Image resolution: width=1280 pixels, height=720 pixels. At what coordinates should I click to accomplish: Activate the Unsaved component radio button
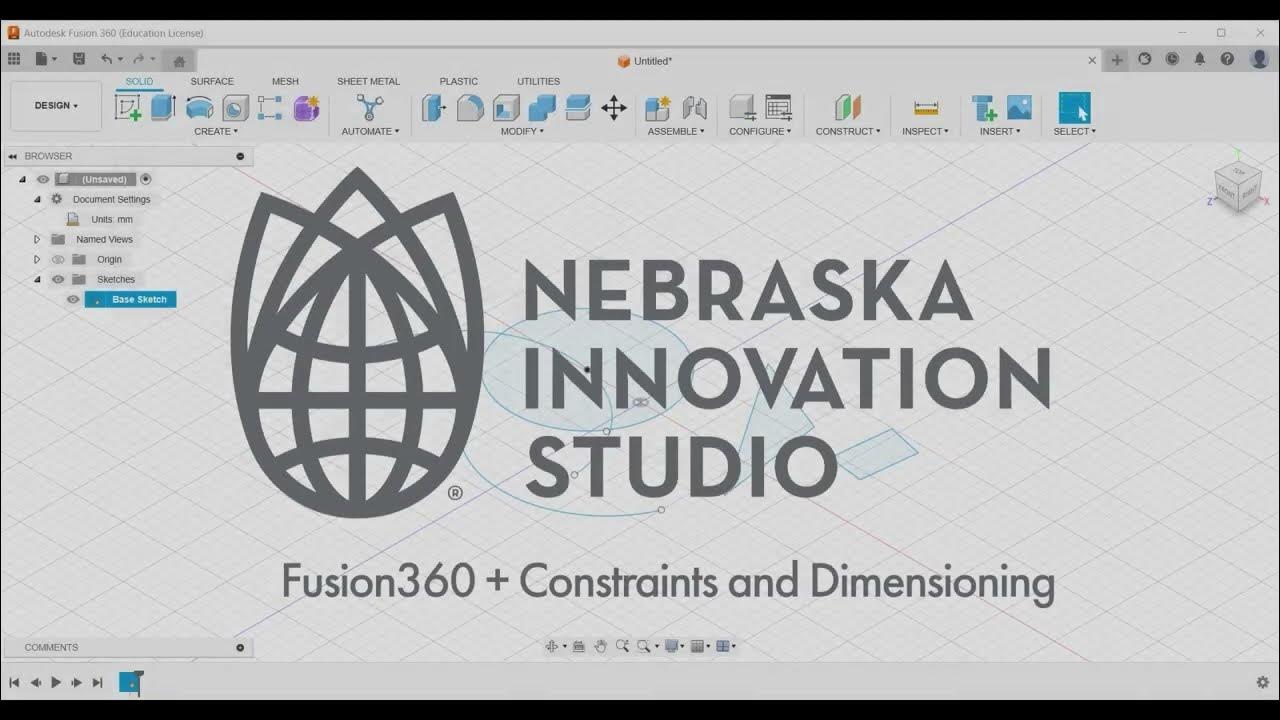click(x=146, y=179)
